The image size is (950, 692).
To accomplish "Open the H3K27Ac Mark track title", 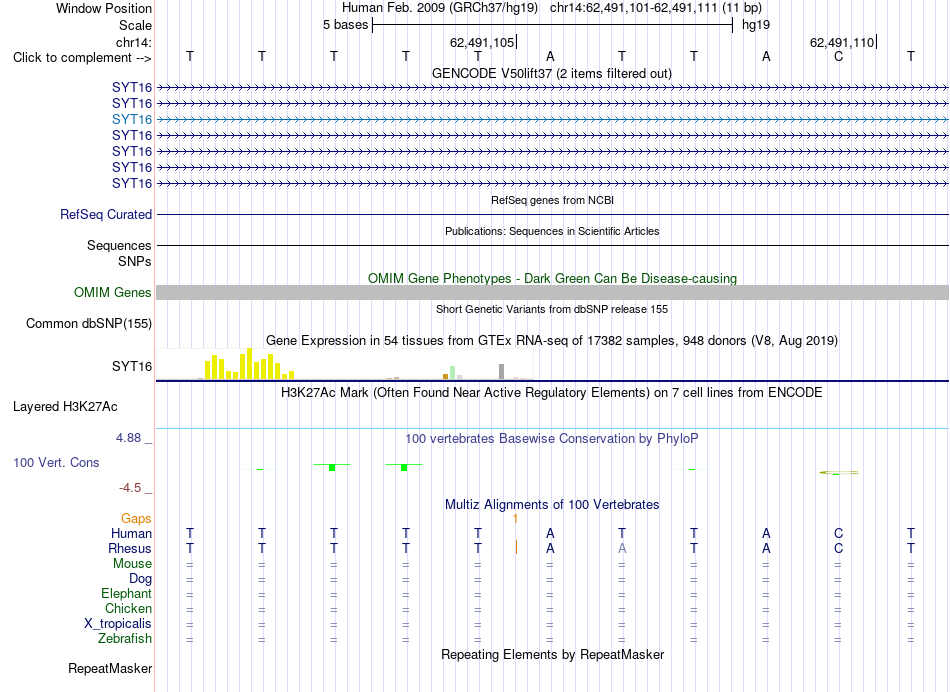I will click(x=552, y=393).
